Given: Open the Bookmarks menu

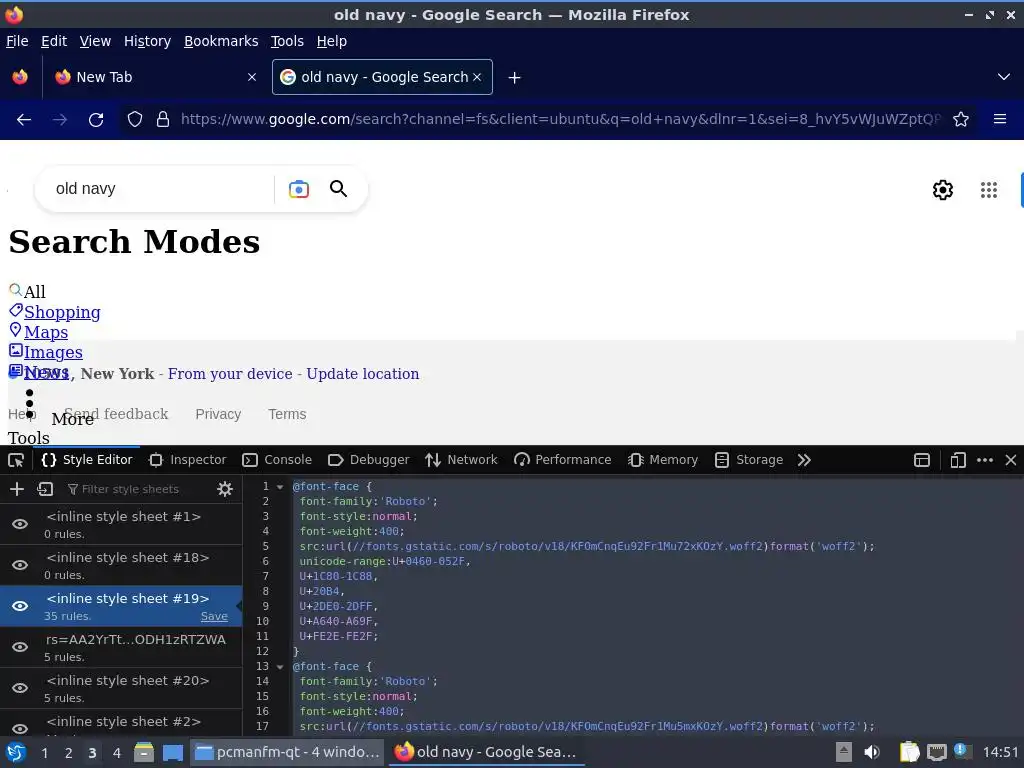Looking at the screenshot, I should (221, 41).
